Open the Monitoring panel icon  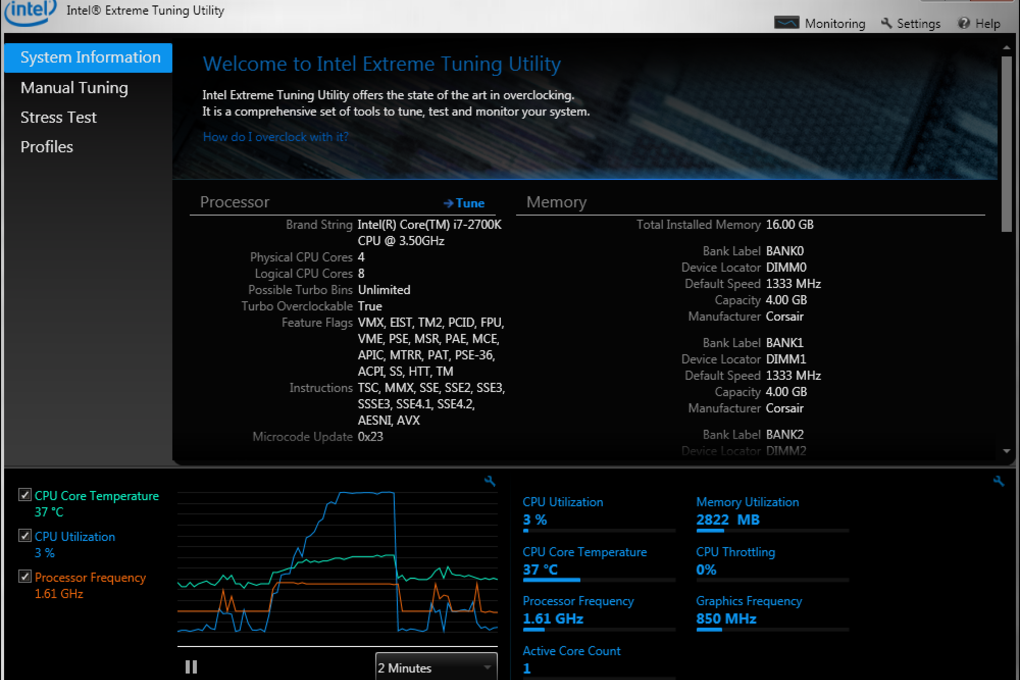coord(786,23)
